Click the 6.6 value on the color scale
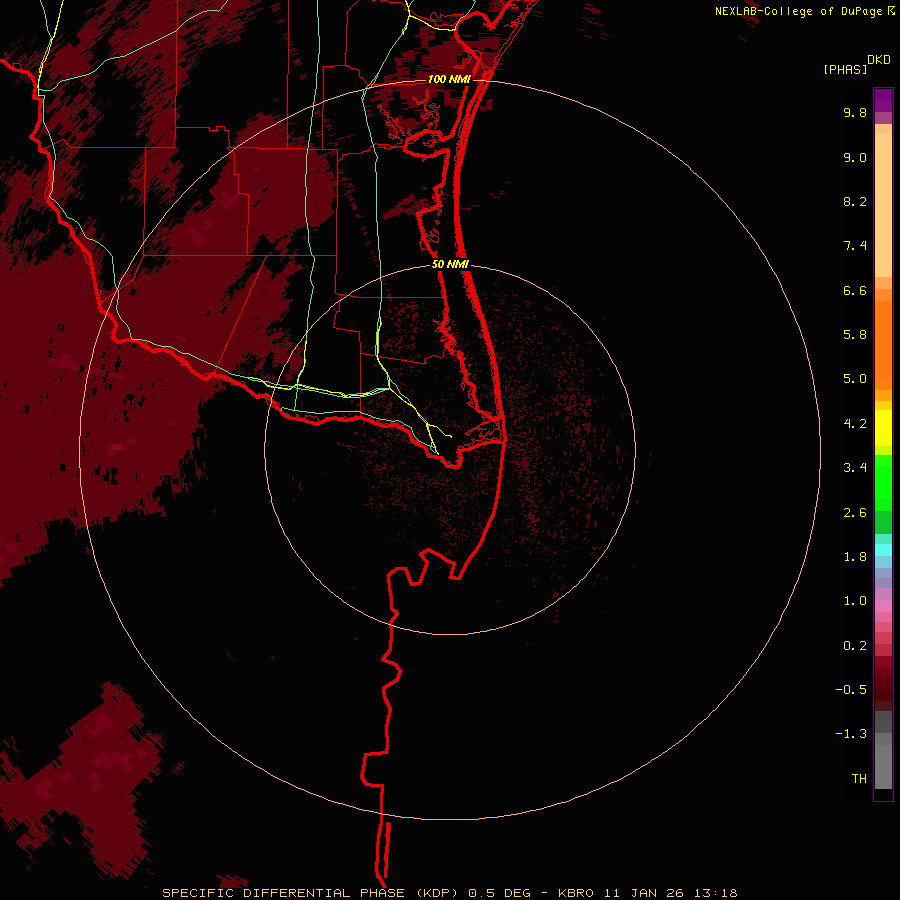 pyautogui.click(x=855, y=290)
